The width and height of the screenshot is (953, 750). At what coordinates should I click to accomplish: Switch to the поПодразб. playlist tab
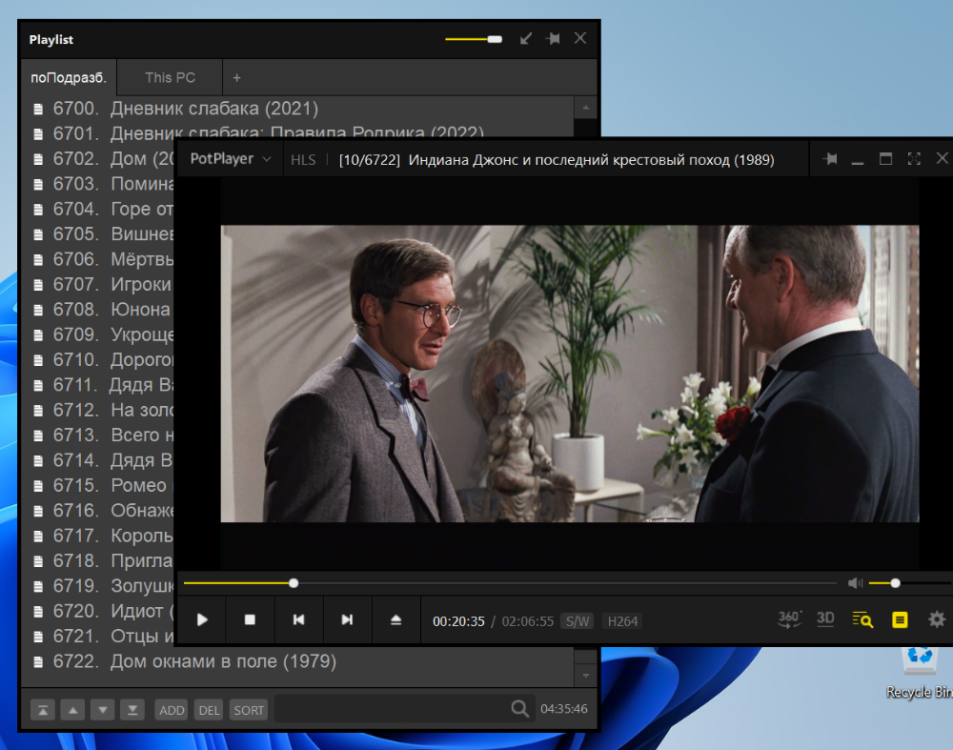tap(69, 78)
